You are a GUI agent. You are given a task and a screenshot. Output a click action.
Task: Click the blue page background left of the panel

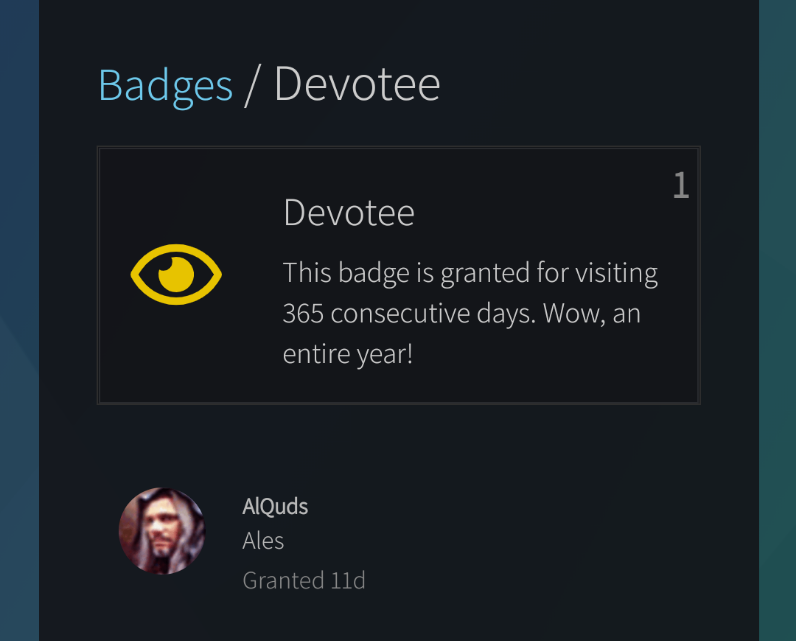19,320
